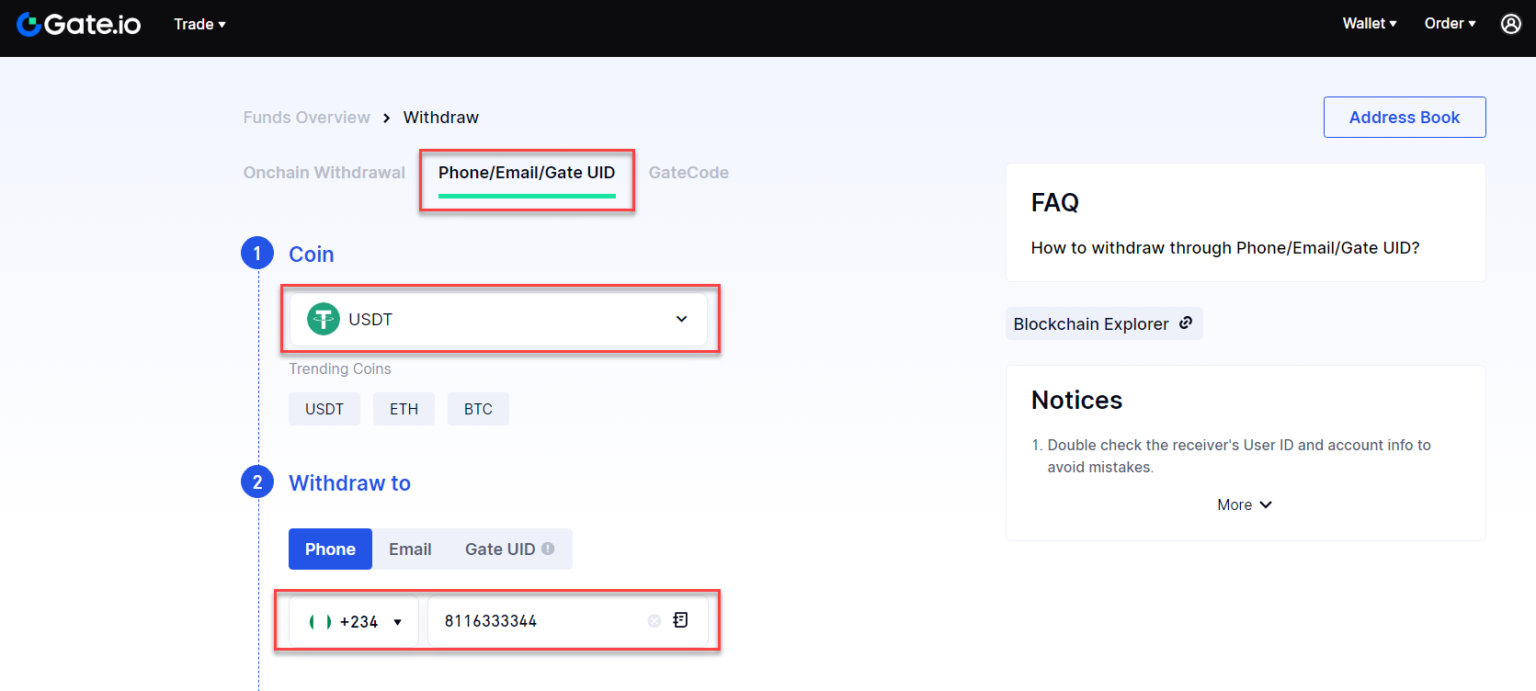Keep Phone selected as withdraw destination
The image size is (1536, 691).
(x=330, y=548)
